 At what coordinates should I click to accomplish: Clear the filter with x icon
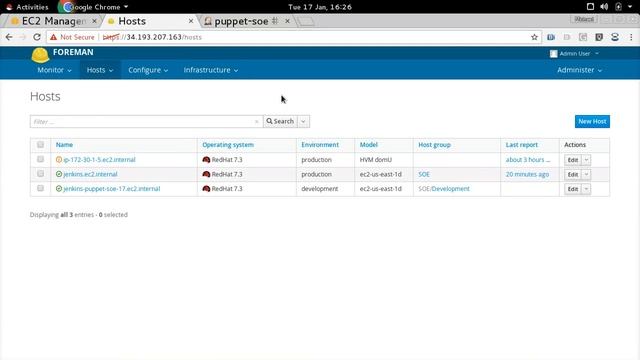pos(256,122)
